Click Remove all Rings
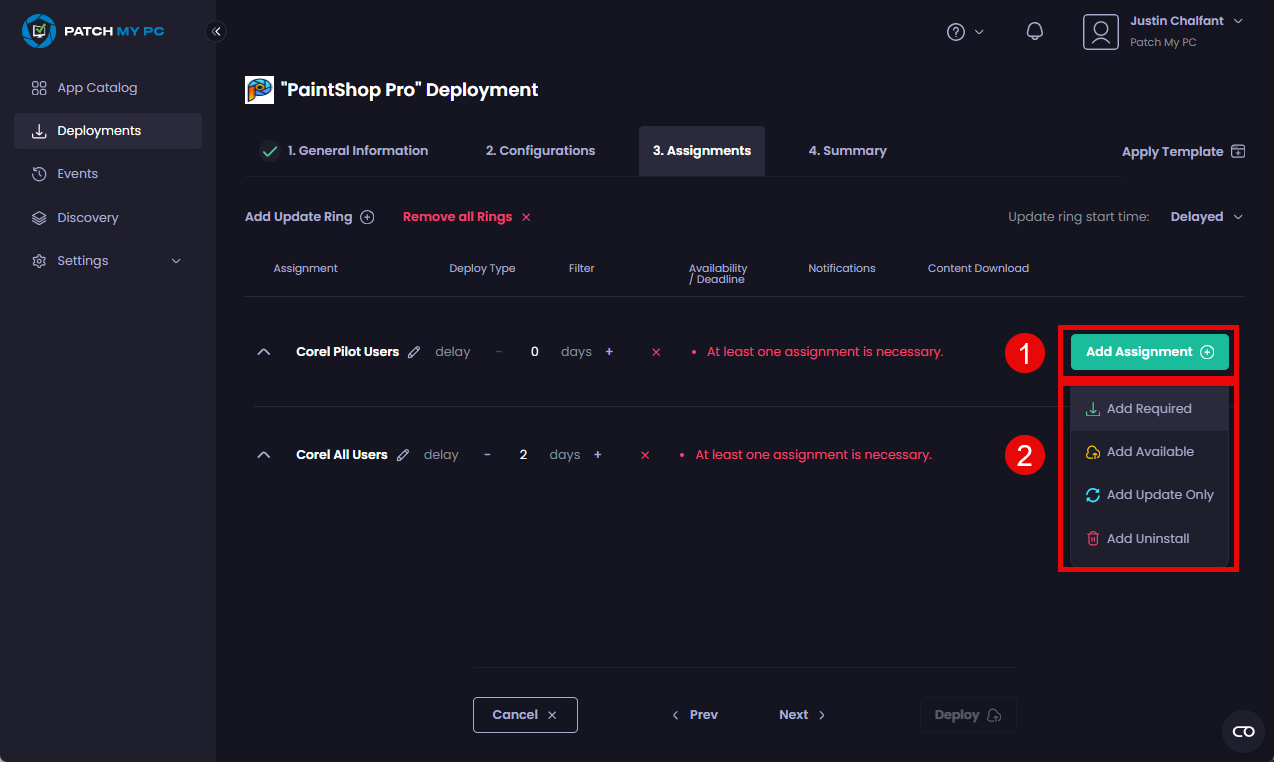The height and width of the screenshot is (762, 1274). click(x=457, y=216)
